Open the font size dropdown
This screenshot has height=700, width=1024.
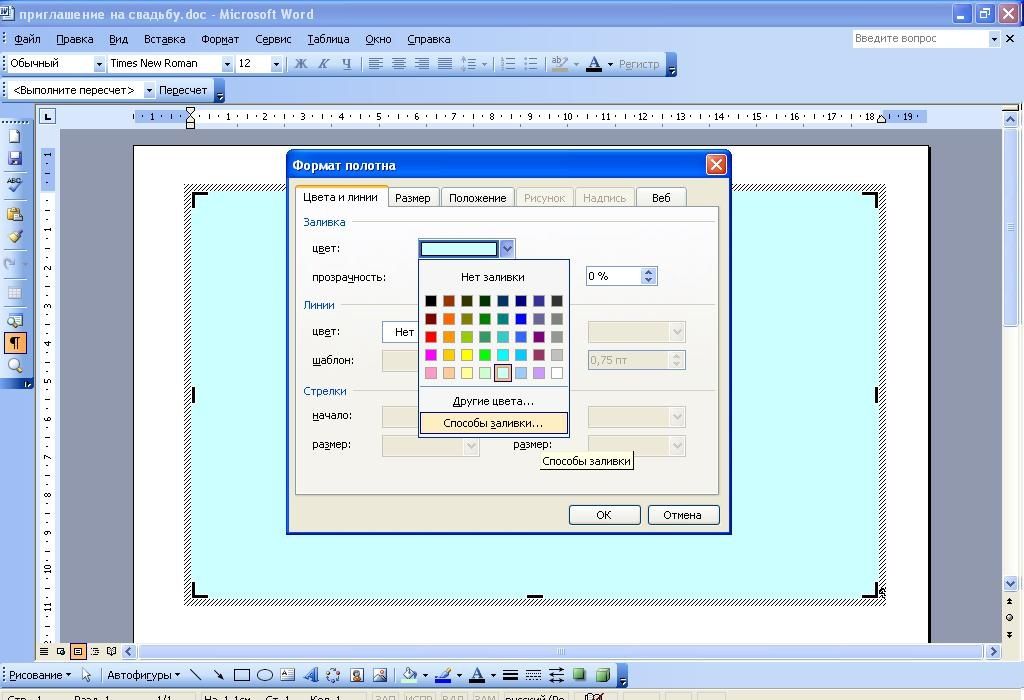[x=276, y=64]
